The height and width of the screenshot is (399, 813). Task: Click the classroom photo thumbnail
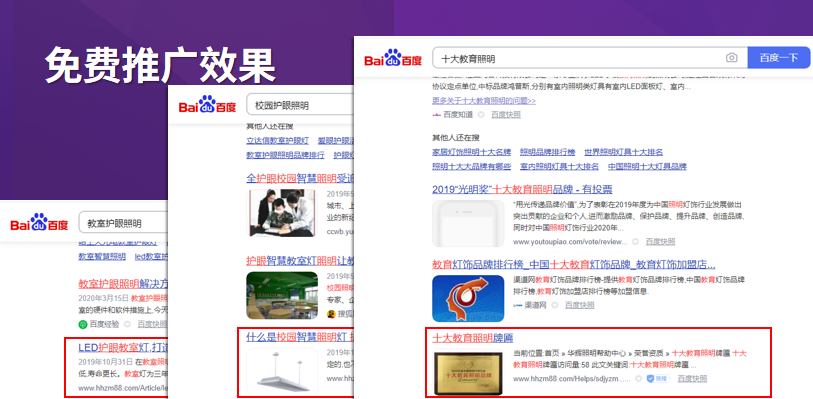282,295
